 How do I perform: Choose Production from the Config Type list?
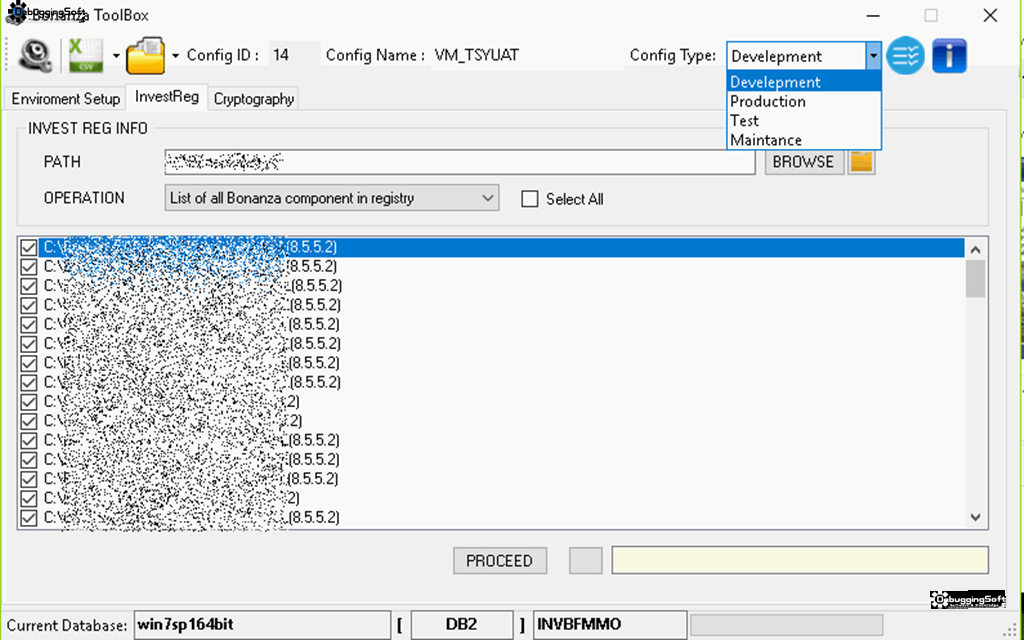click(804, 101)
